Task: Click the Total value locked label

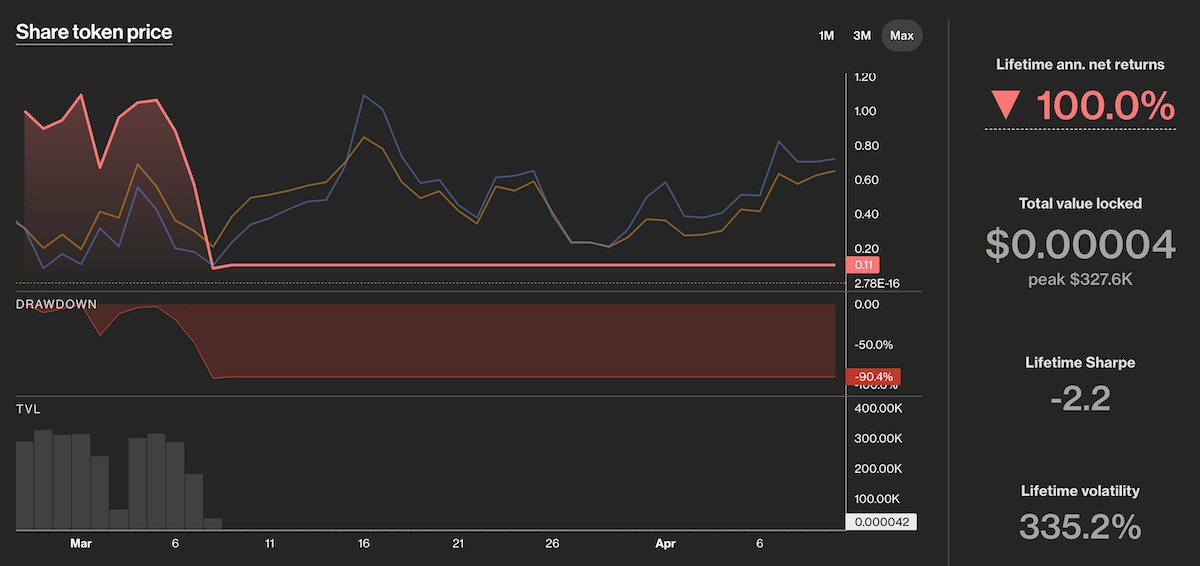Action: pos(1080,203)
